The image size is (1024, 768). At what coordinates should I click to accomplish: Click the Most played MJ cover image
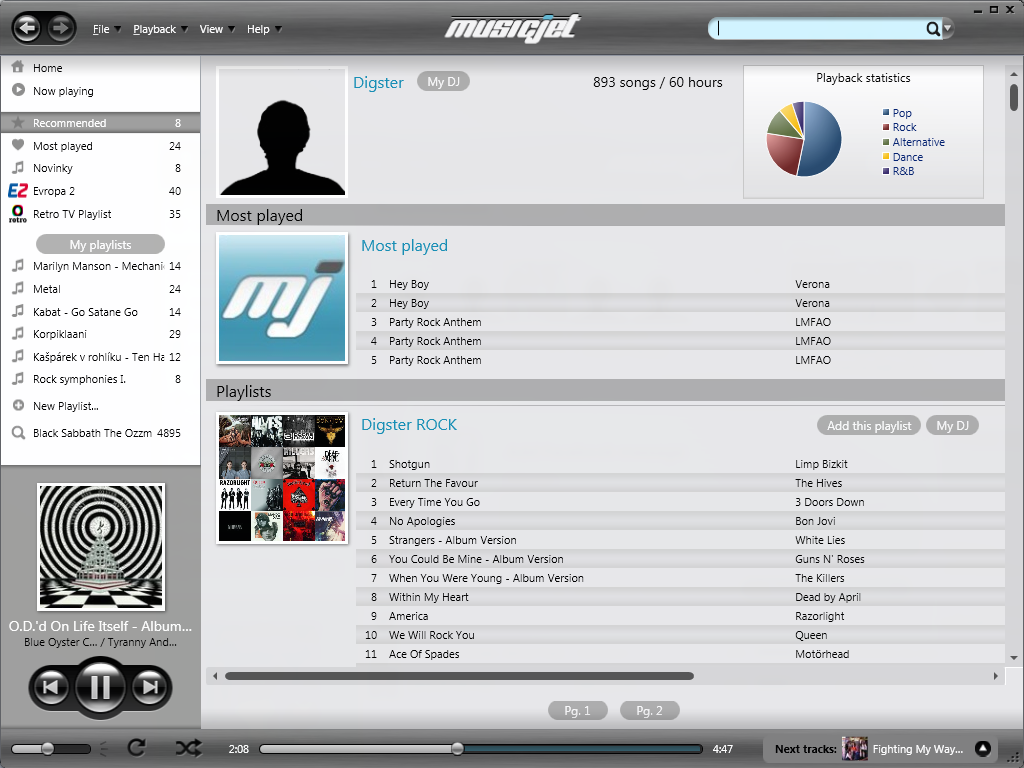282,298
